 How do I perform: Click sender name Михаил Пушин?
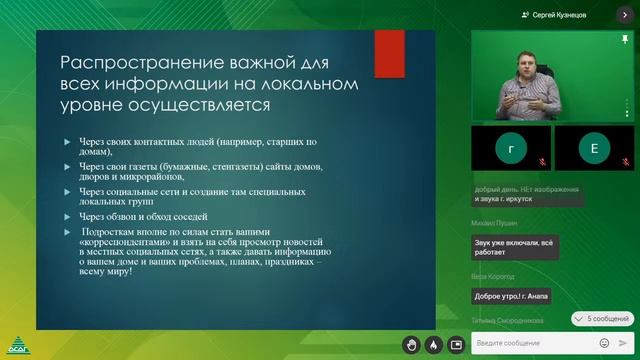494,223
